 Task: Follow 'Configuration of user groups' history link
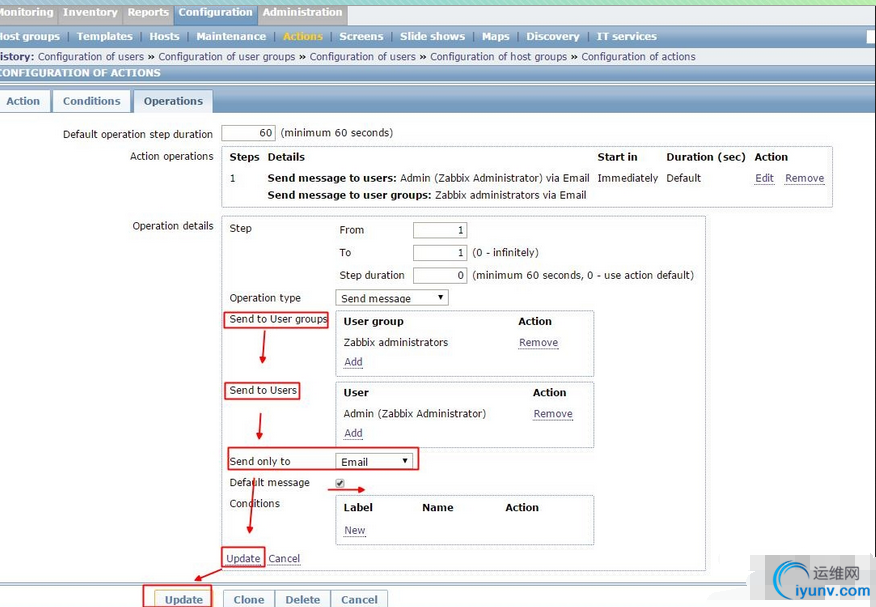tap(227, 56)
